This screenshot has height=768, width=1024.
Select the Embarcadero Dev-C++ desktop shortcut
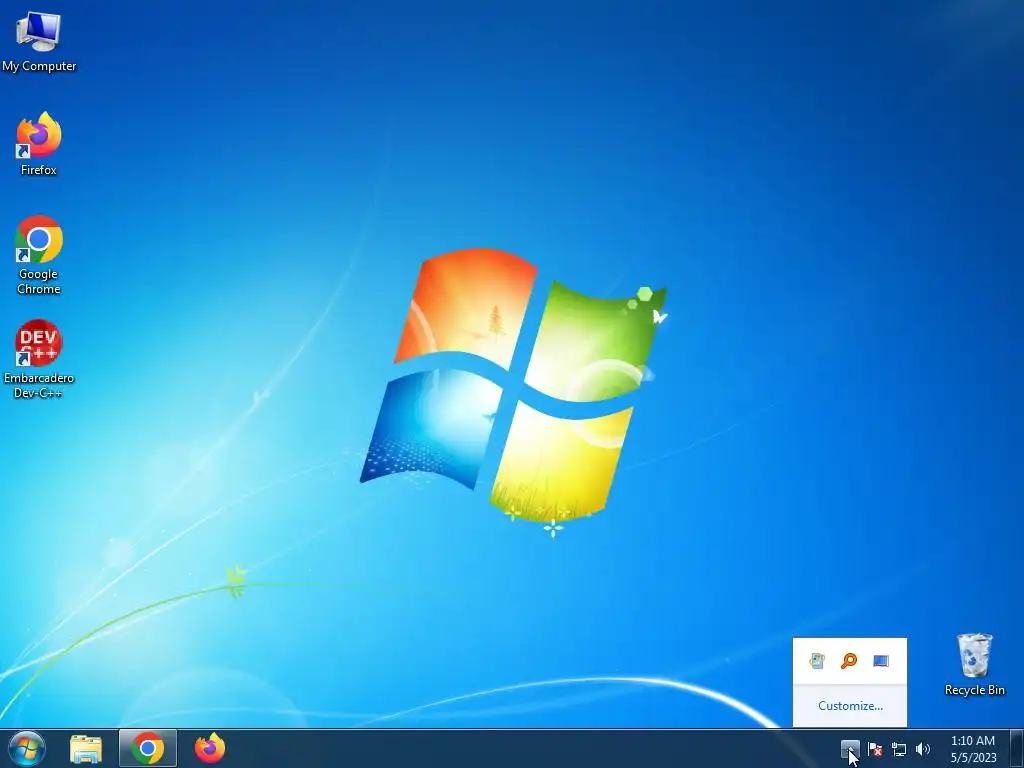39,359
